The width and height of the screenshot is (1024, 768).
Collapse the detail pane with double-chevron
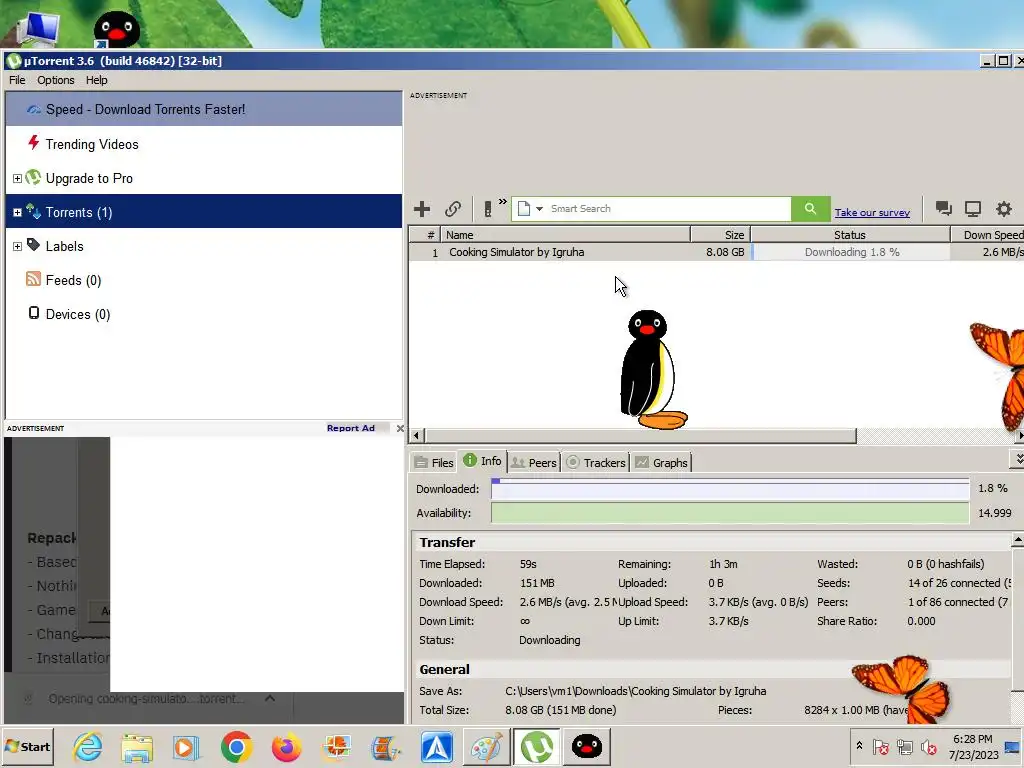pos(1017,459)
